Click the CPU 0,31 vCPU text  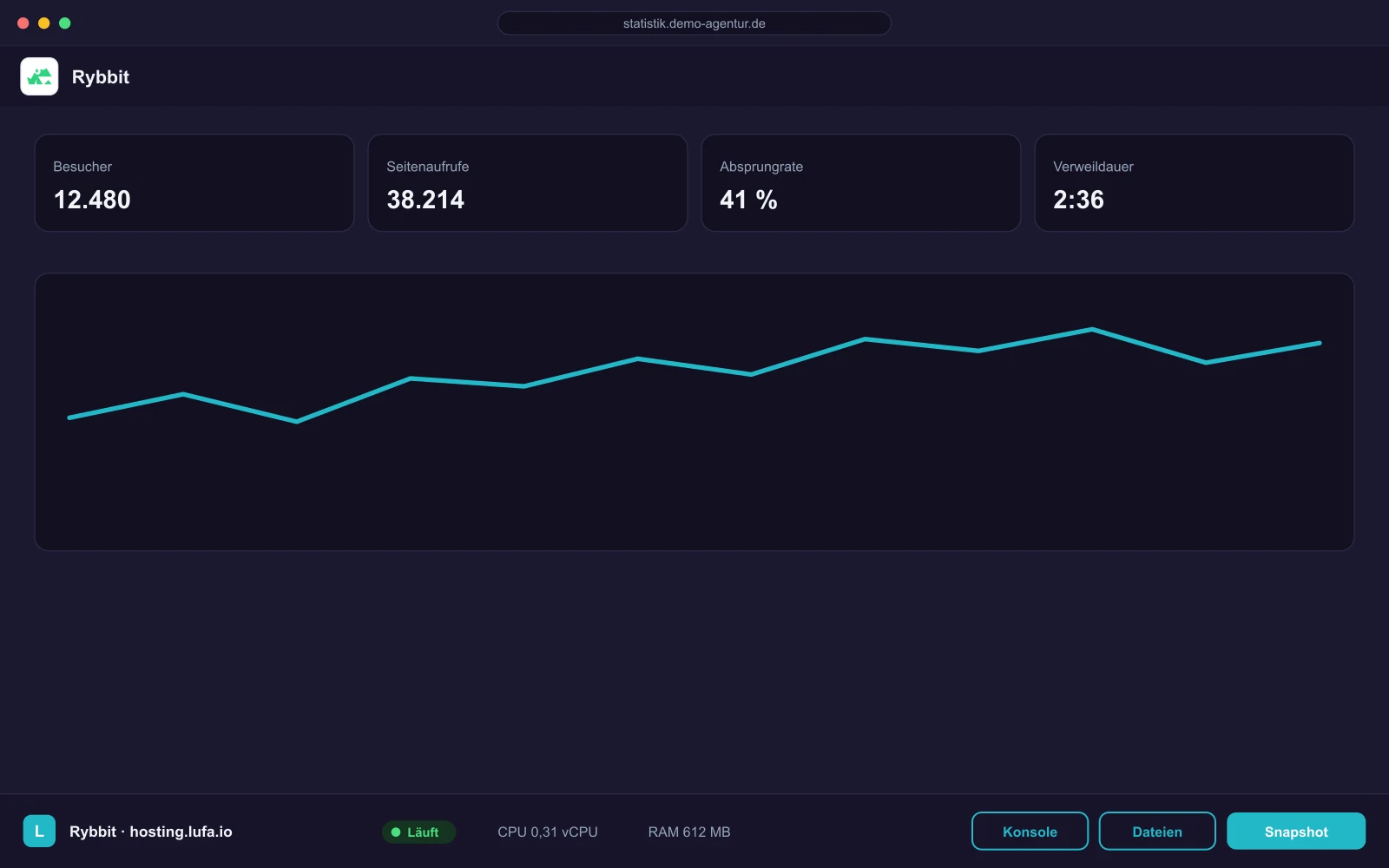pos(548,832)
